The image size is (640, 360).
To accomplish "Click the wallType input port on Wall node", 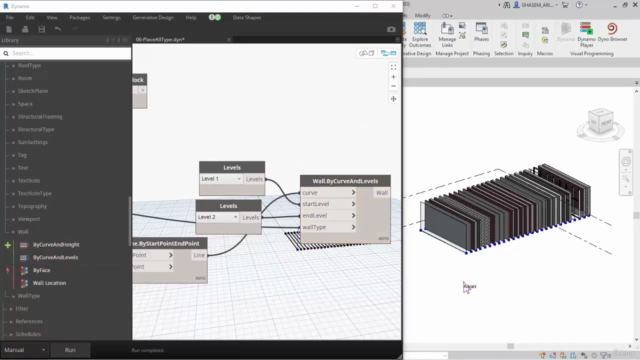I will tap(329, 227).
